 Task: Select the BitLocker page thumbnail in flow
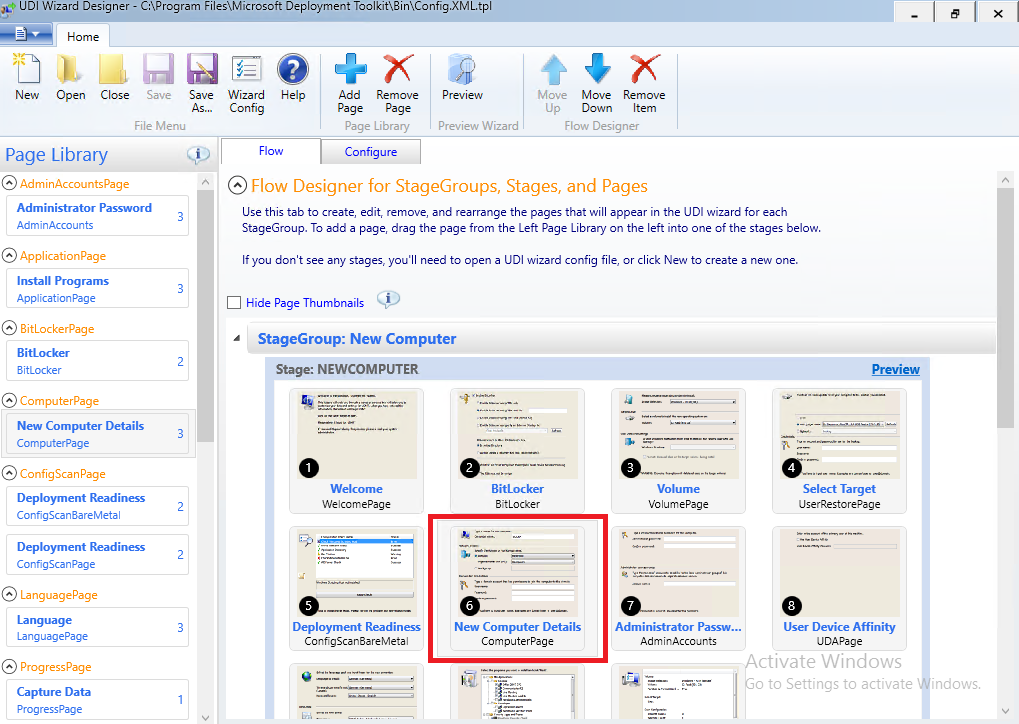(x=517, y=450)
